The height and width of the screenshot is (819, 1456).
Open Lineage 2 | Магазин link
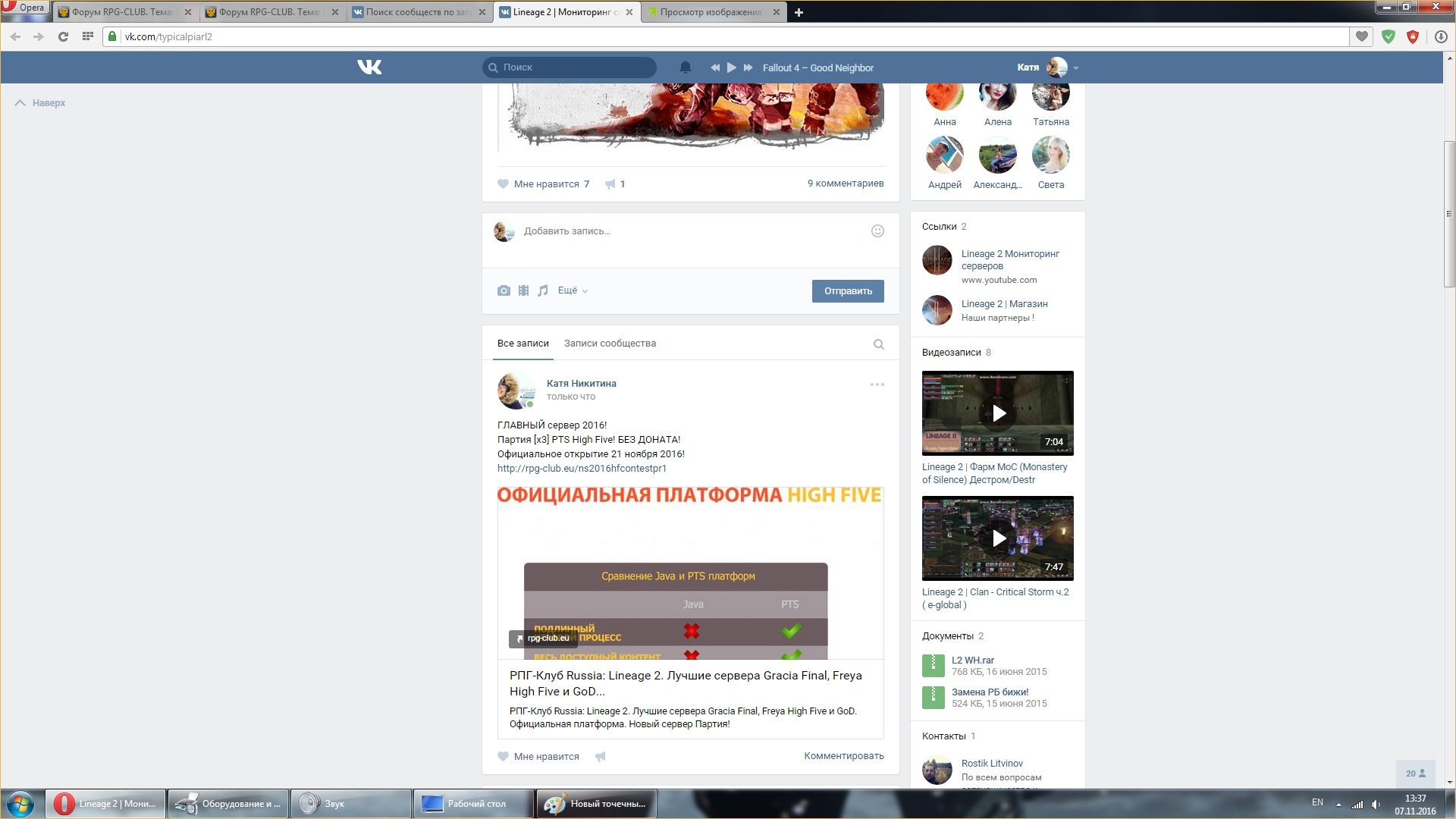click(1005, 304)
